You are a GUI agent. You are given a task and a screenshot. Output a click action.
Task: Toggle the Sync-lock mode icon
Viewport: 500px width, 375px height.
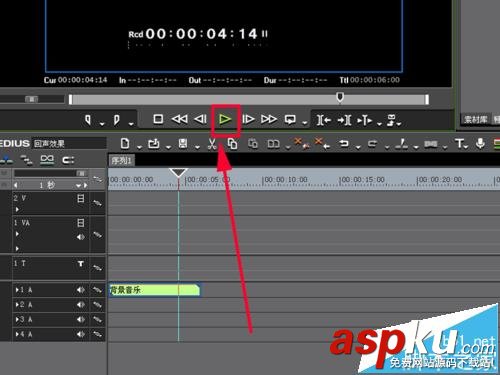(26, 160)
